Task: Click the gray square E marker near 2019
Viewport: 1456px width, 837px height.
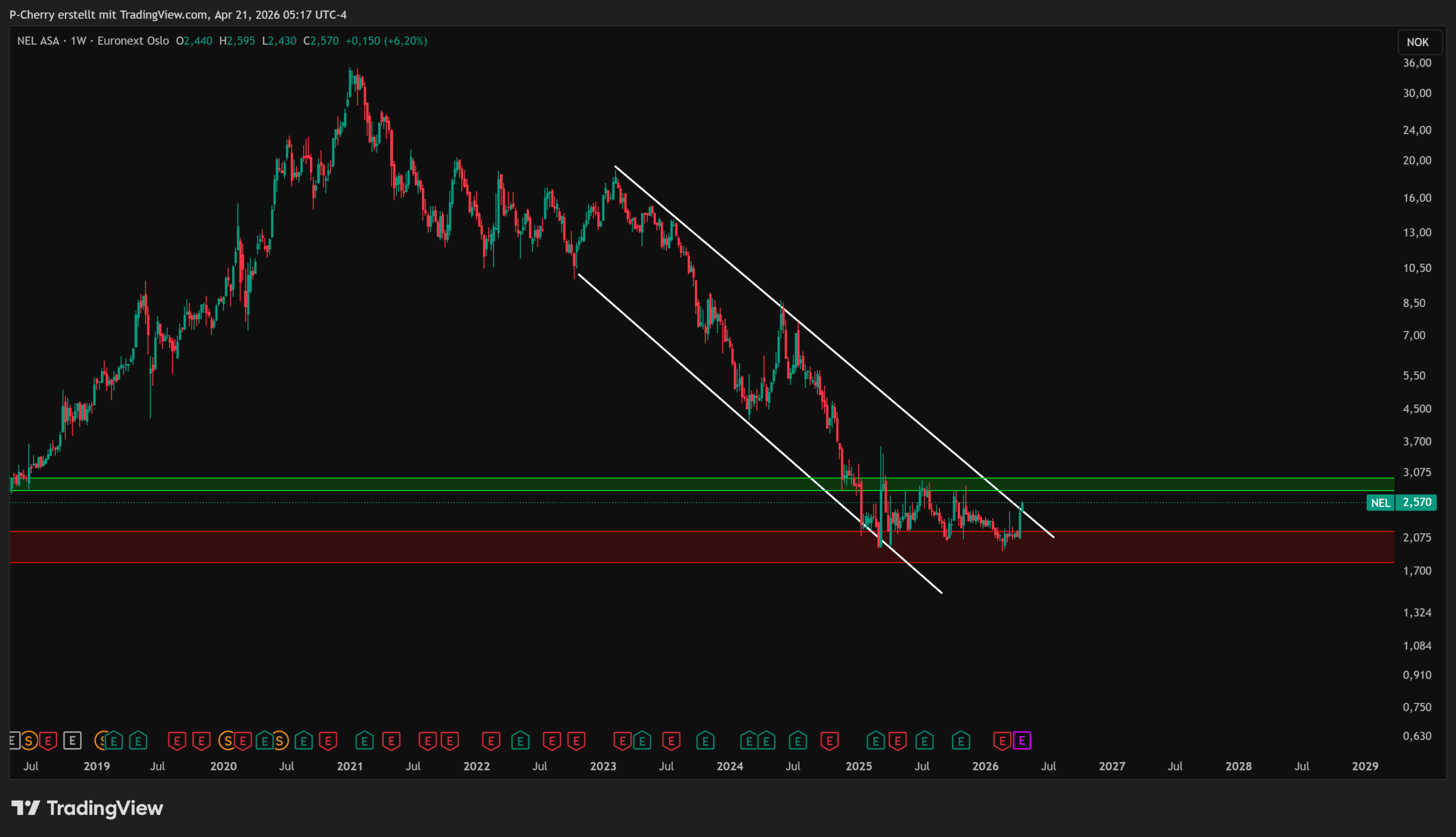Action: tap(72, 740)
